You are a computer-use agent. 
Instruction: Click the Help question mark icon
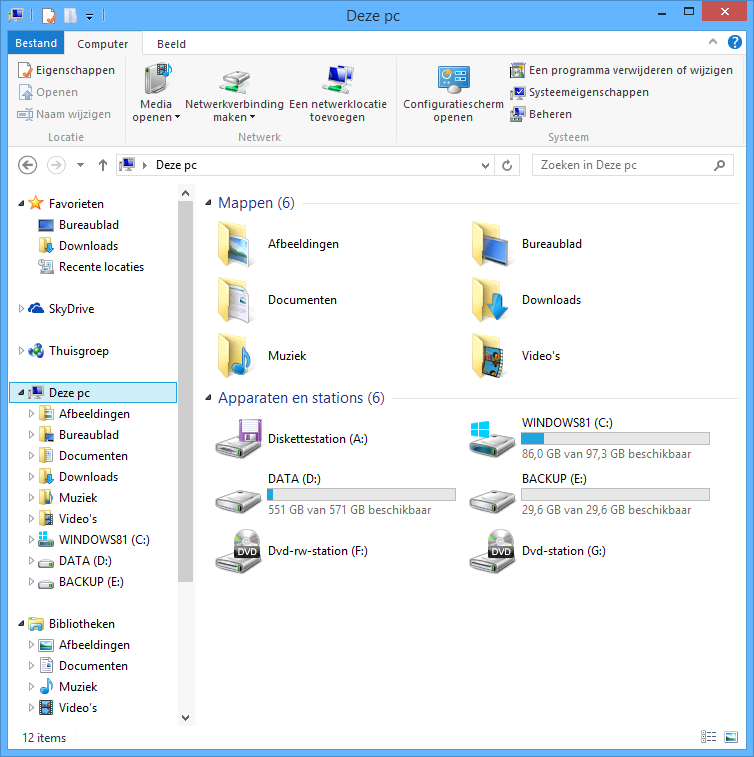click(x=734, y=42)
